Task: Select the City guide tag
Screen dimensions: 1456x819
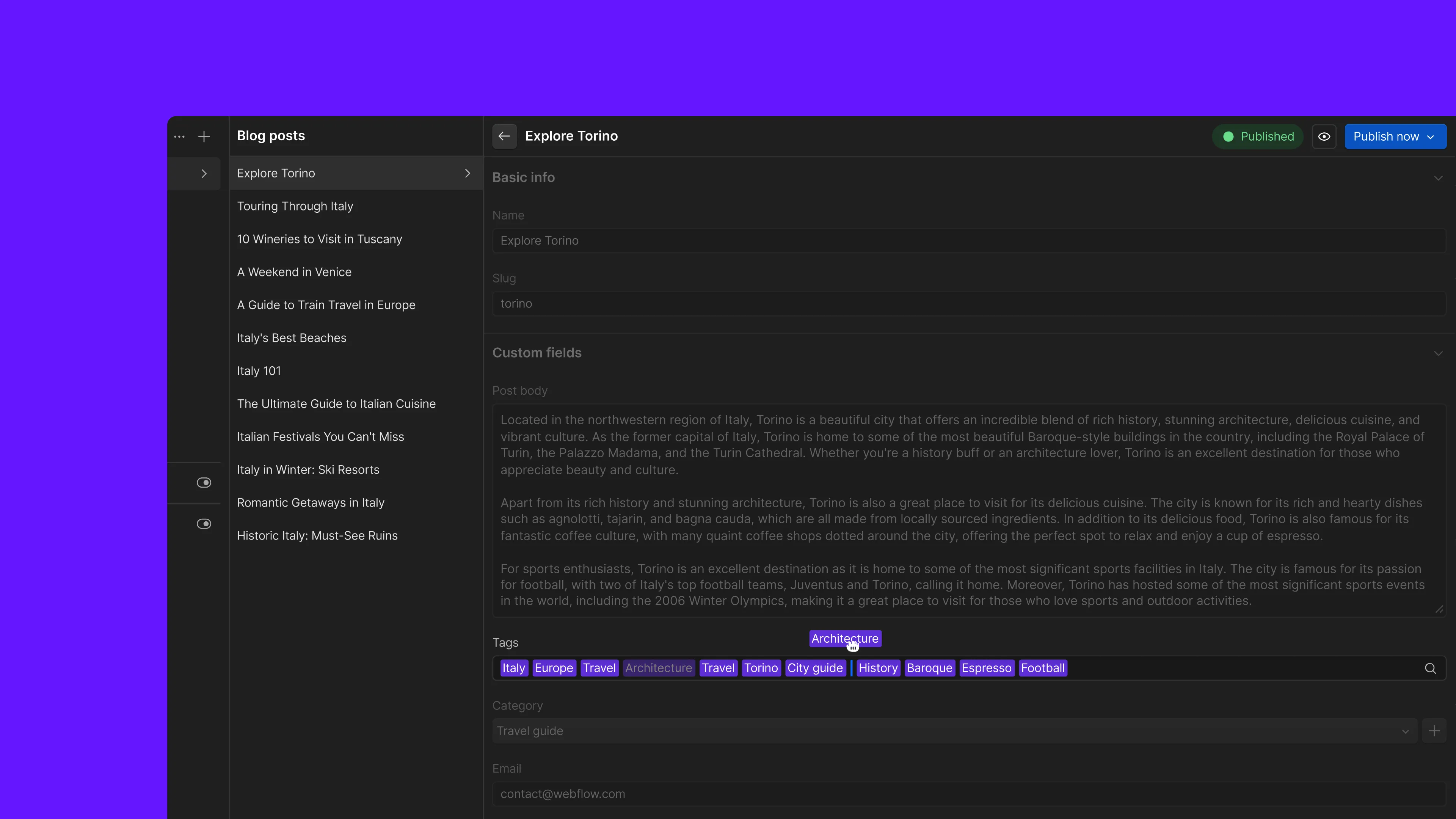Action: point(815,668)
